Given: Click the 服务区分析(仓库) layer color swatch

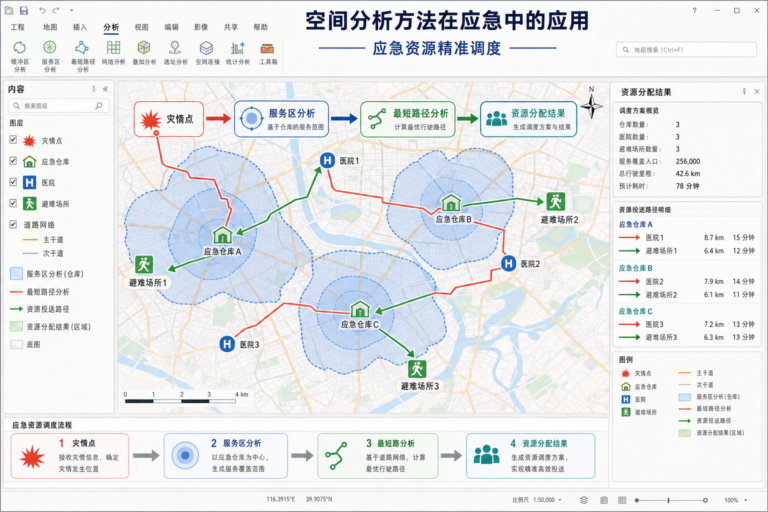Looking at the screenshot, I should point(17,273).
